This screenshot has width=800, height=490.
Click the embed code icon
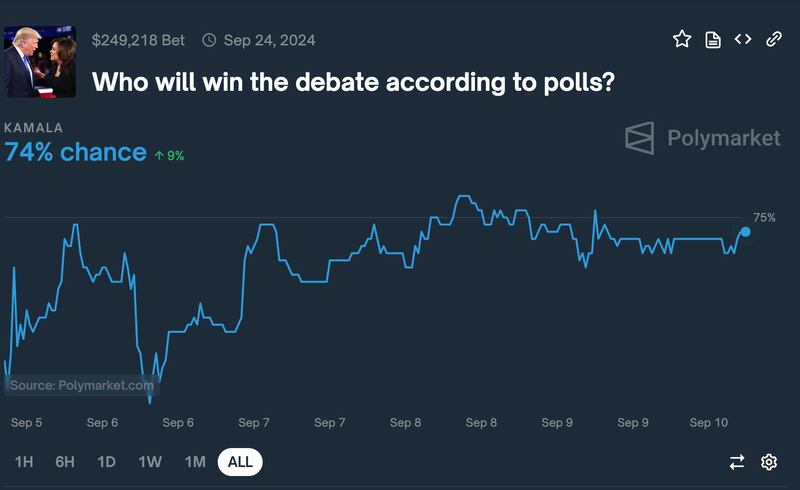pyautogui.click(x=743, y=39)
